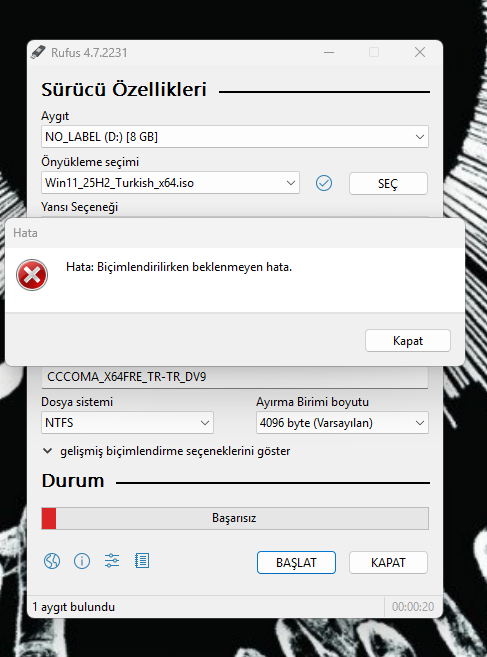487x657 pixels.
Task: Click the 'Yansı Seçeneği' label
Action: point(80,207)
